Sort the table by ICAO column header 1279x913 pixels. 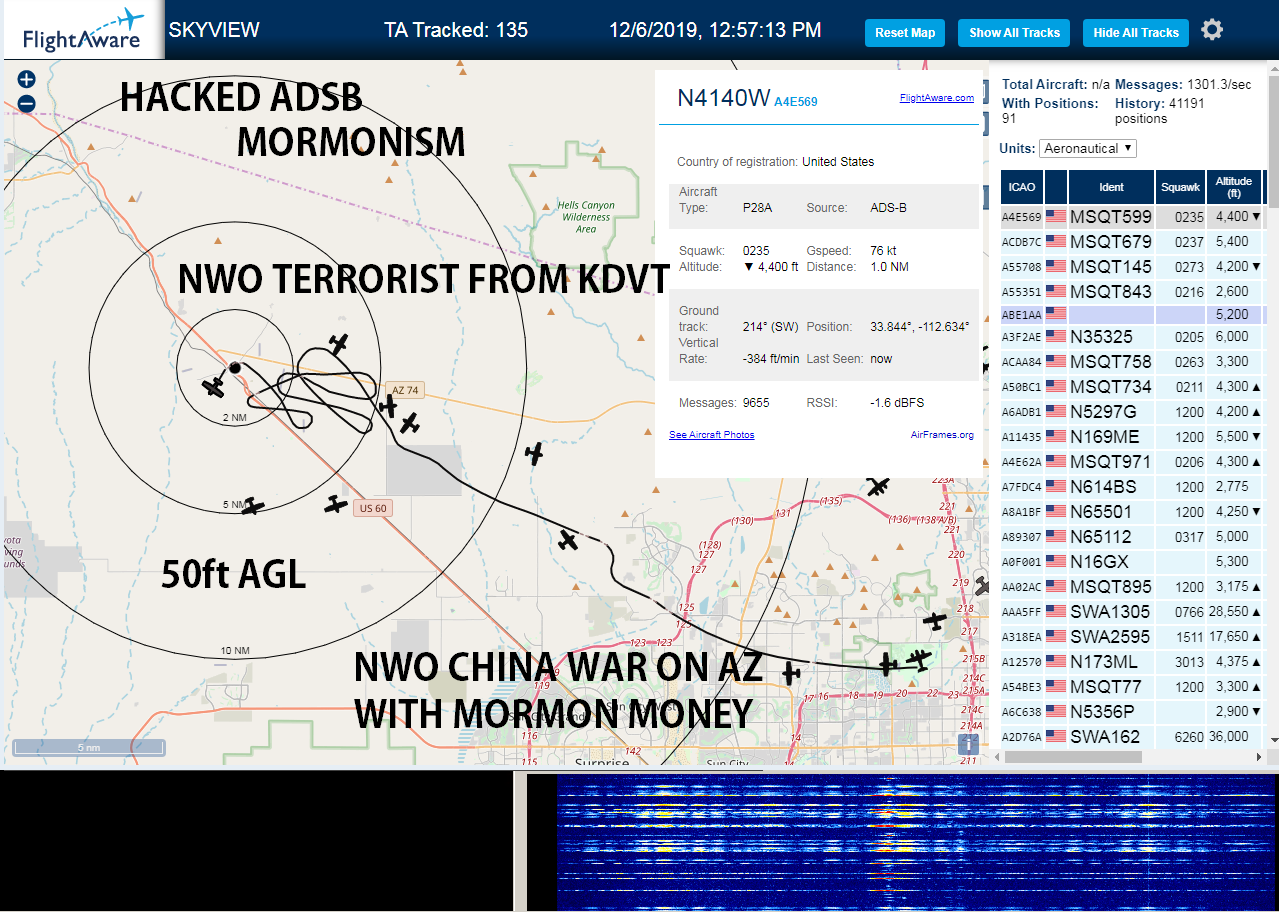[1022, 187]
